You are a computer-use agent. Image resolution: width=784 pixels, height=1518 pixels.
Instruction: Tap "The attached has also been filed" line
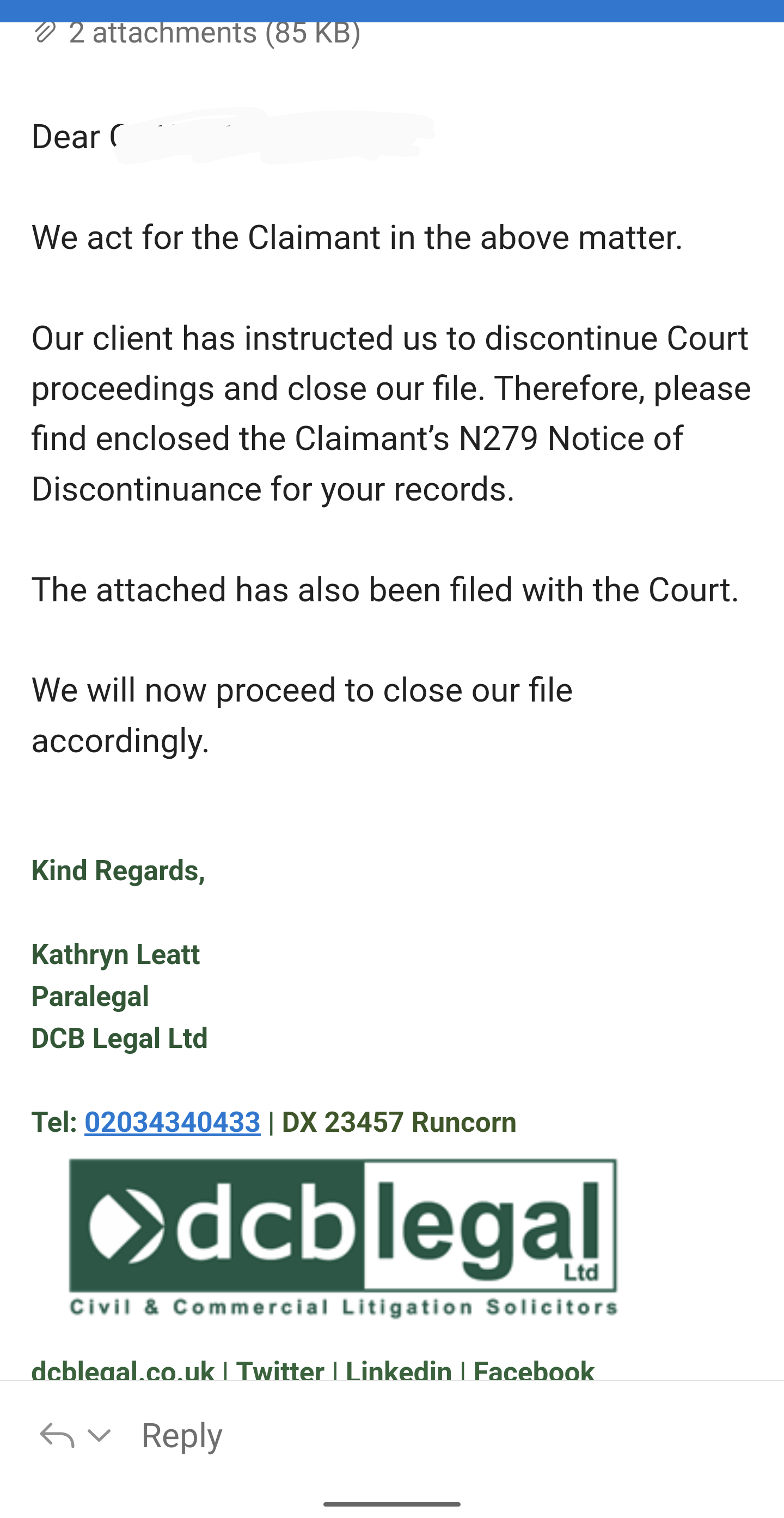(x=384, y=590)
